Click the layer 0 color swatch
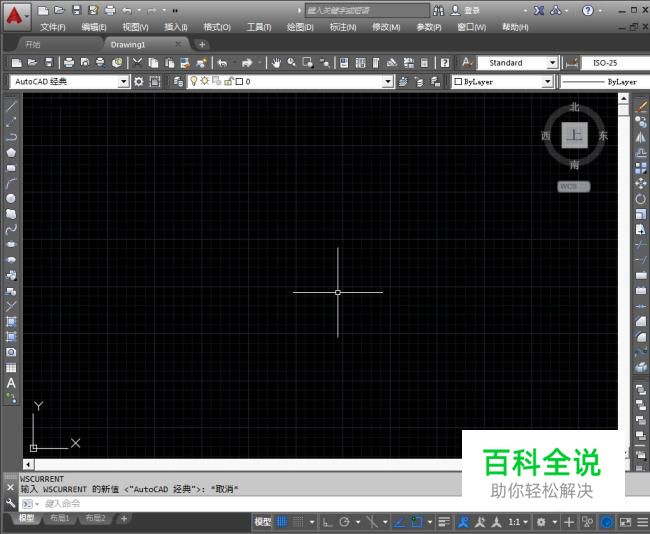 coord(239,82)
